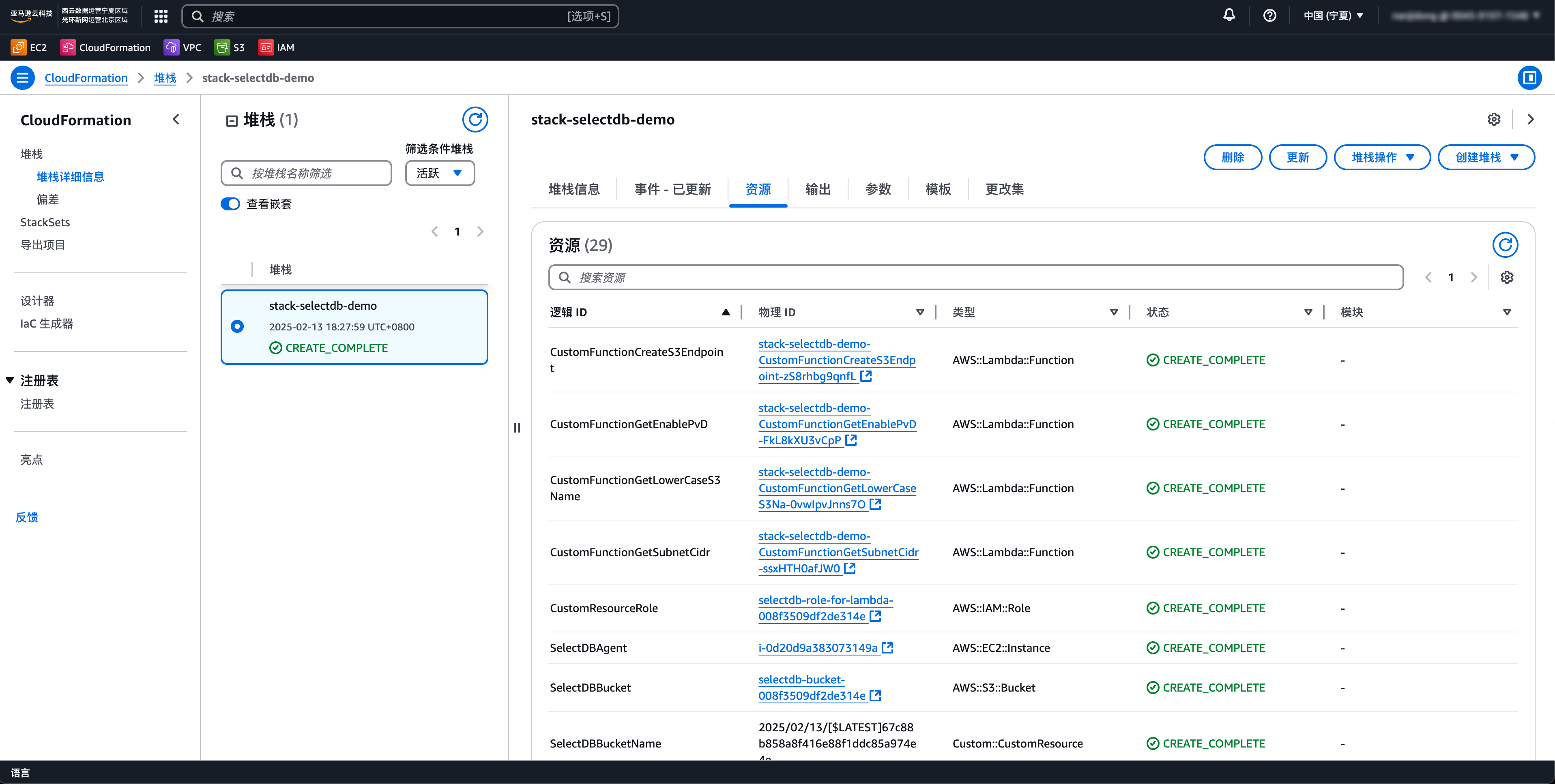The image size is (1555, 784).
Task: Open SelectDBBucket external link icon
Action: pos(875,695)
